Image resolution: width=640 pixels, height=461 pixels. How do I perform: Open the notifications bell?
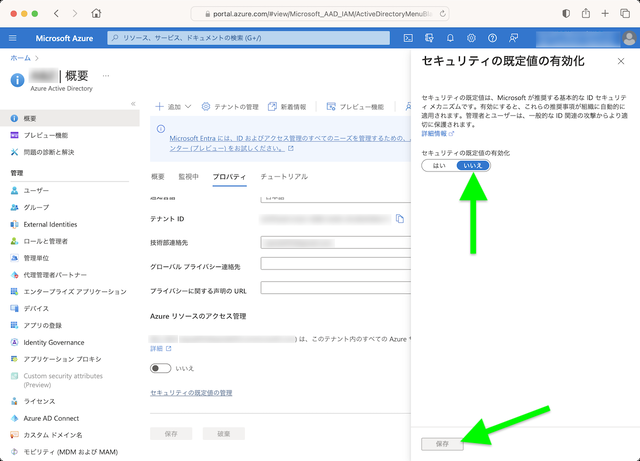click(x=450, y=38)
